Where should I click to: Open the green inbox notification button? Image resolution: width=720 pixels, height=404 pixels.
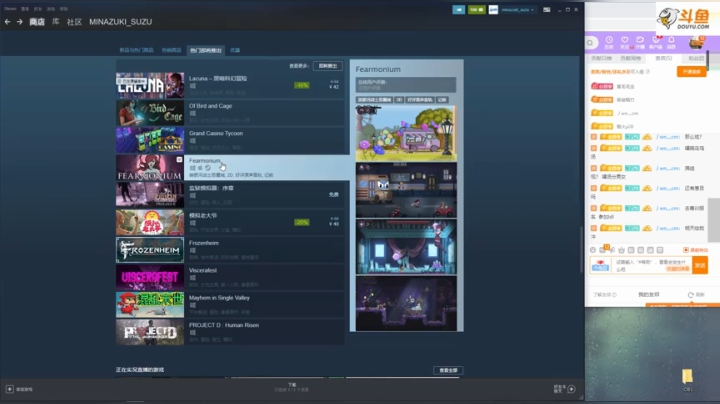[476, 10]
